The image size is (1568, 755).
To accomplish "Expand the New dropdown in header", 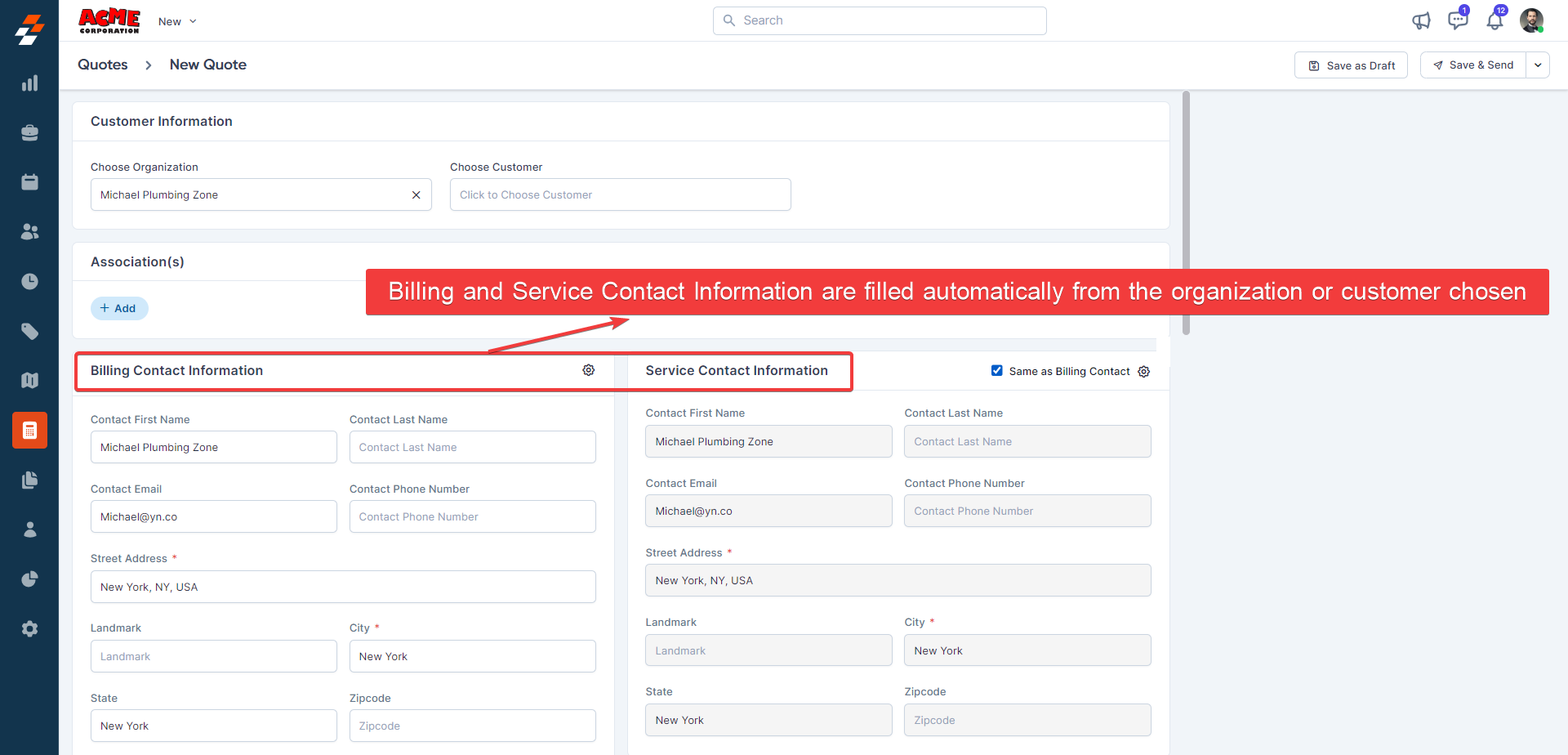I will [x=177, y=22].
